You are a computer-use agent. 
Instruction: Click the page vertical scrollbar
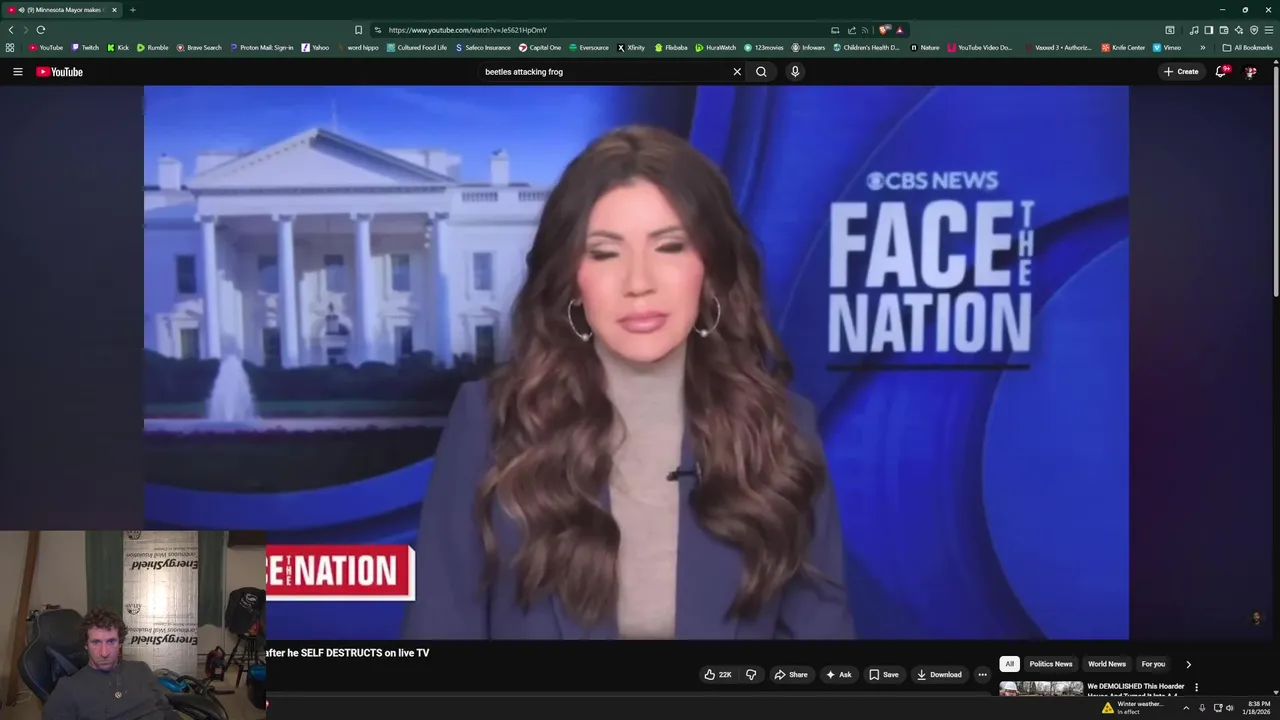(1275, 180)
